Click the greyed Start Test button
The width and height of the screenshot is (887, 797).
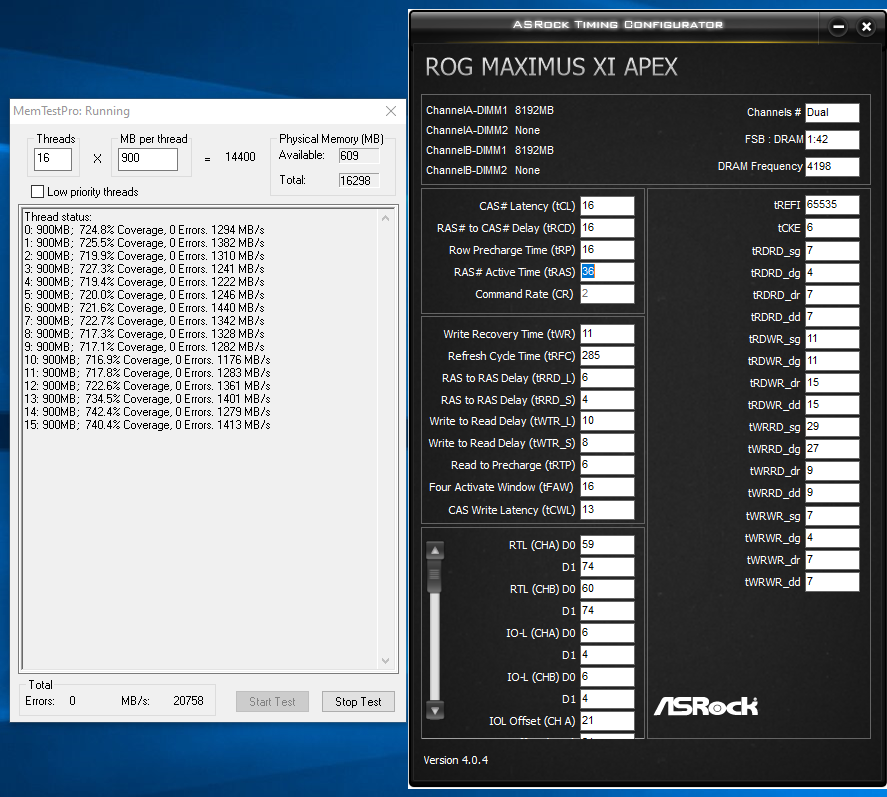(x=272, y=701)
